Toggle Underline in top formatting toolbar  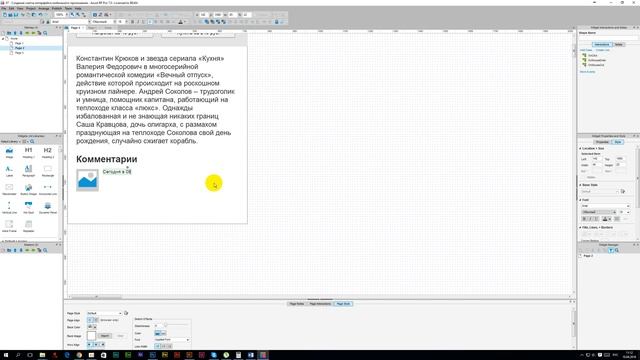tap(143, 22)
